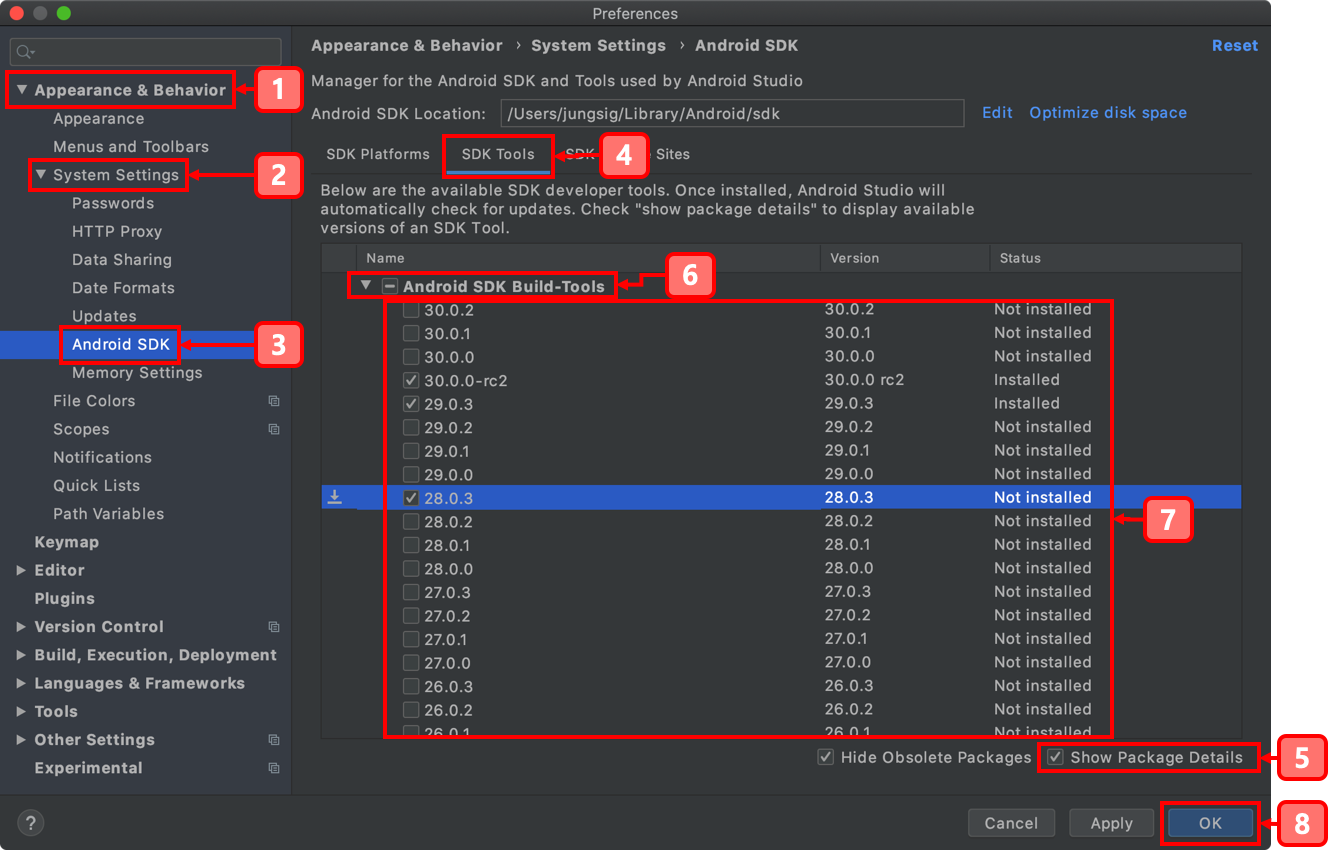Select the Quick Lists item
1328x857 pixels.
tap(96, 486)
